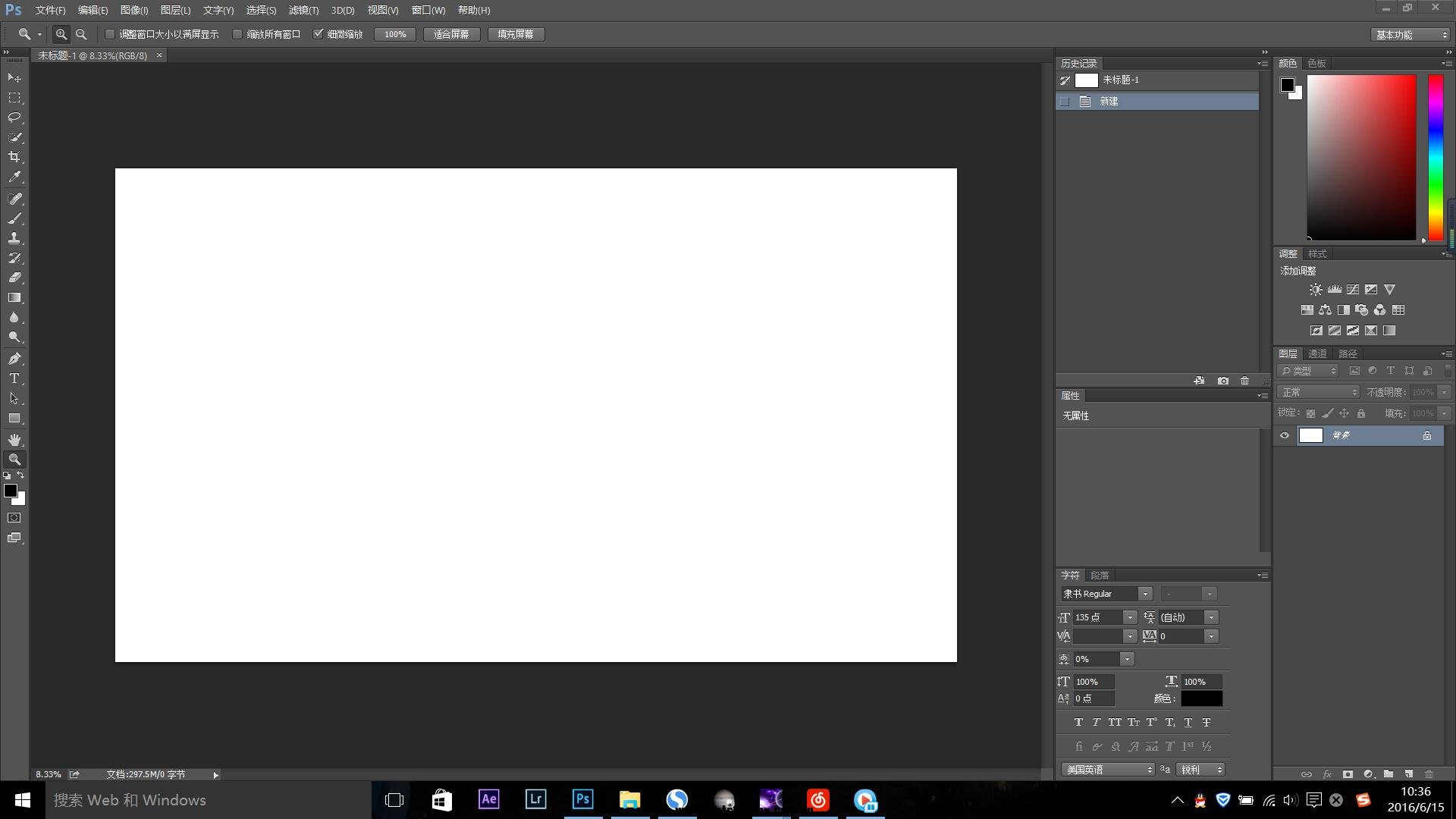Image resolution: width=1456 pixels, height=819 pixels.
Task: Open the Filter menu
Action: 303,10
